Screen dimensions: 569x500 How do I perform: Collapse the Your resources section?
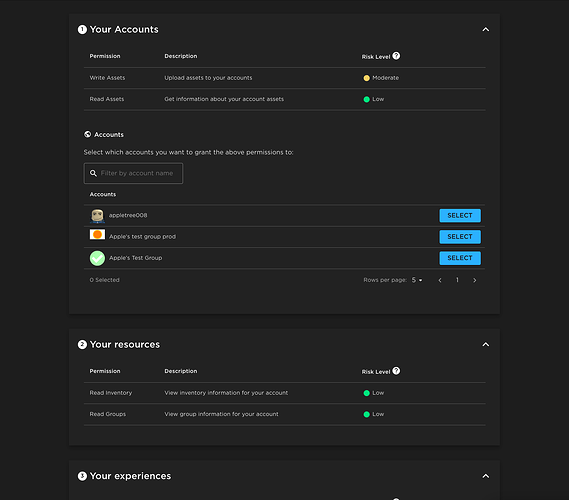486,344
